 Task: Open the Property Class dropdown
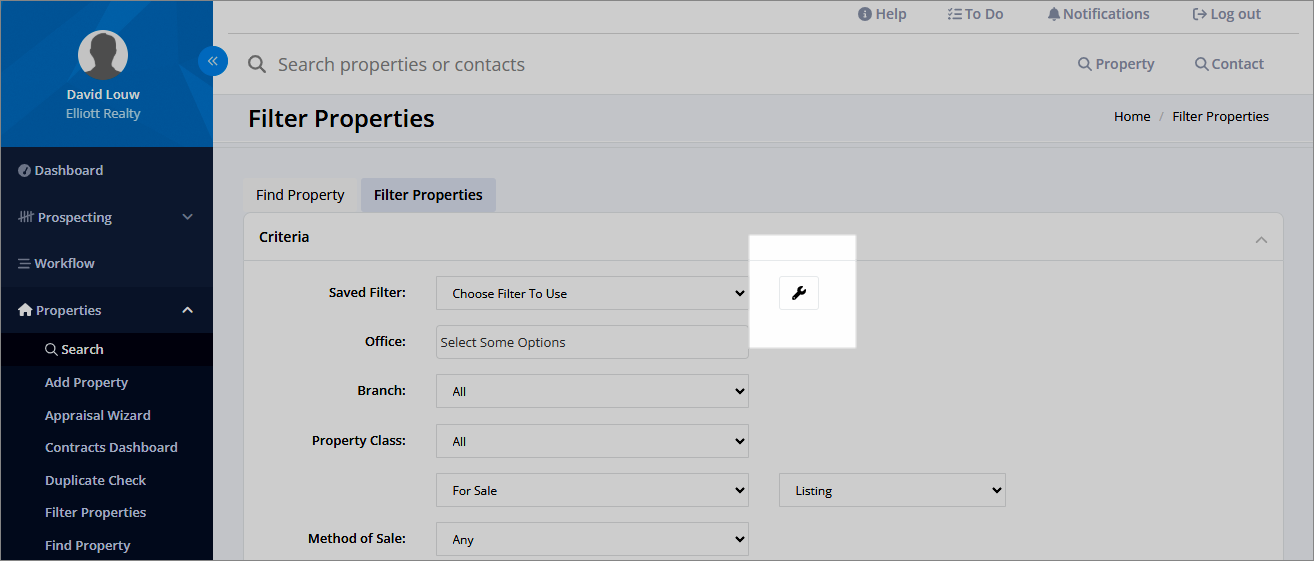[x=592, y=441]
